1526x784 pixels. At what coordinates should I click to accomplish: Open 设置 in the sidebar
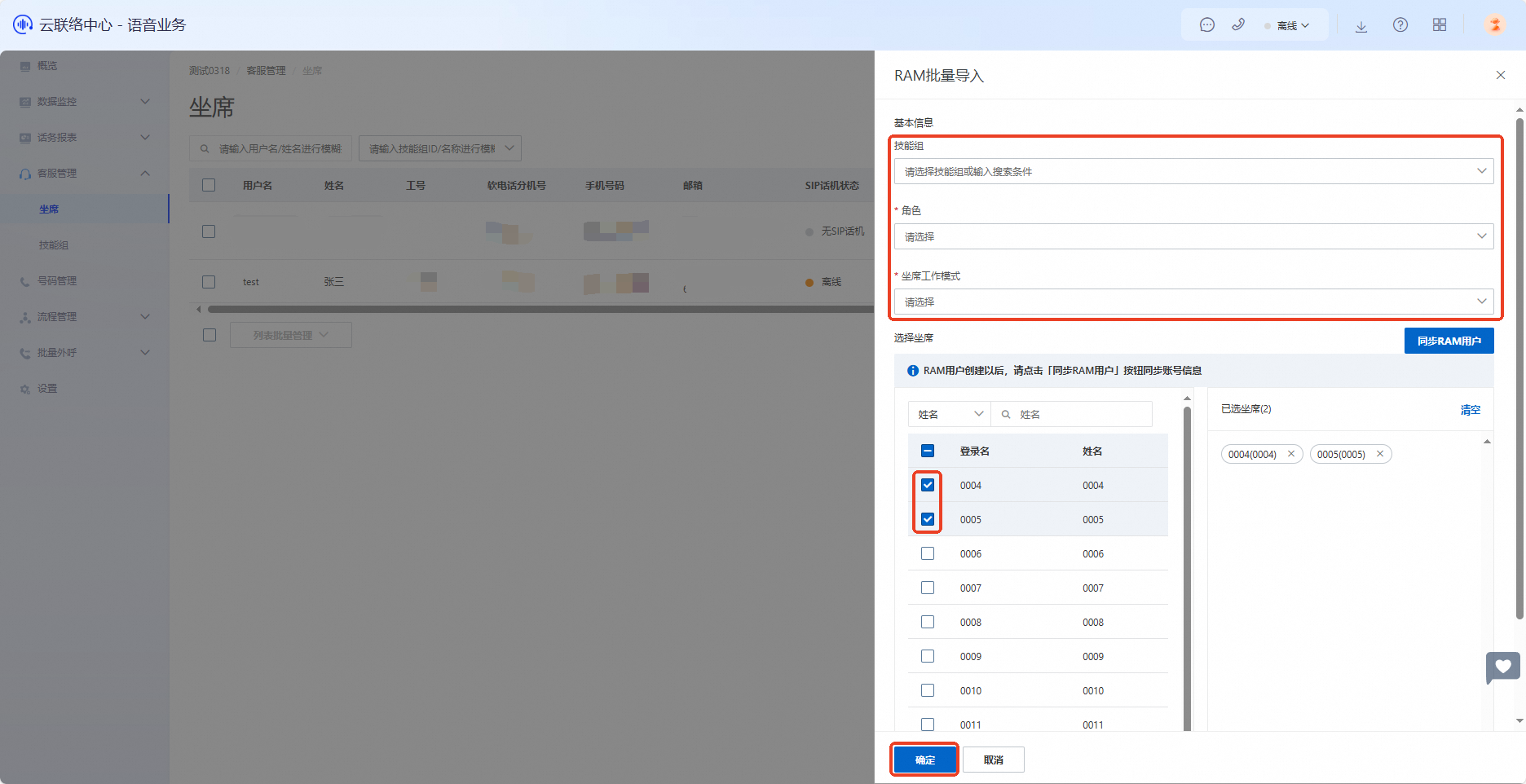[x=47, y=389]
